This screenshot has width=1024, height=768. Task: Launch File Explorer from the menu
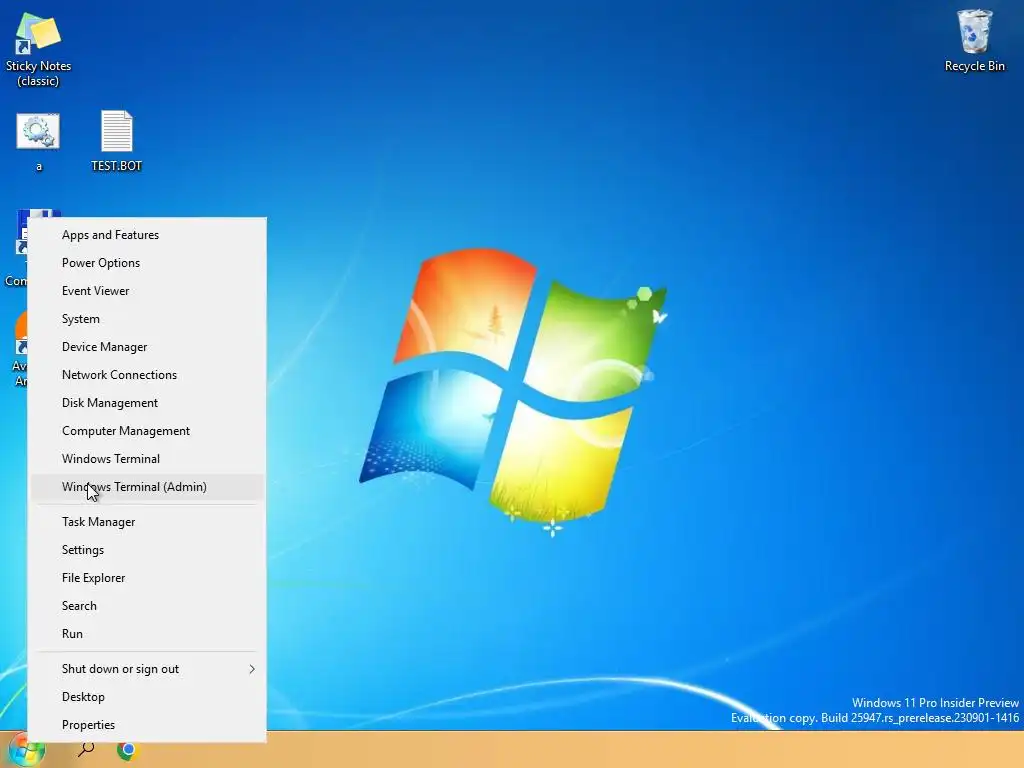pyautogui.click(x=148, y=579)
